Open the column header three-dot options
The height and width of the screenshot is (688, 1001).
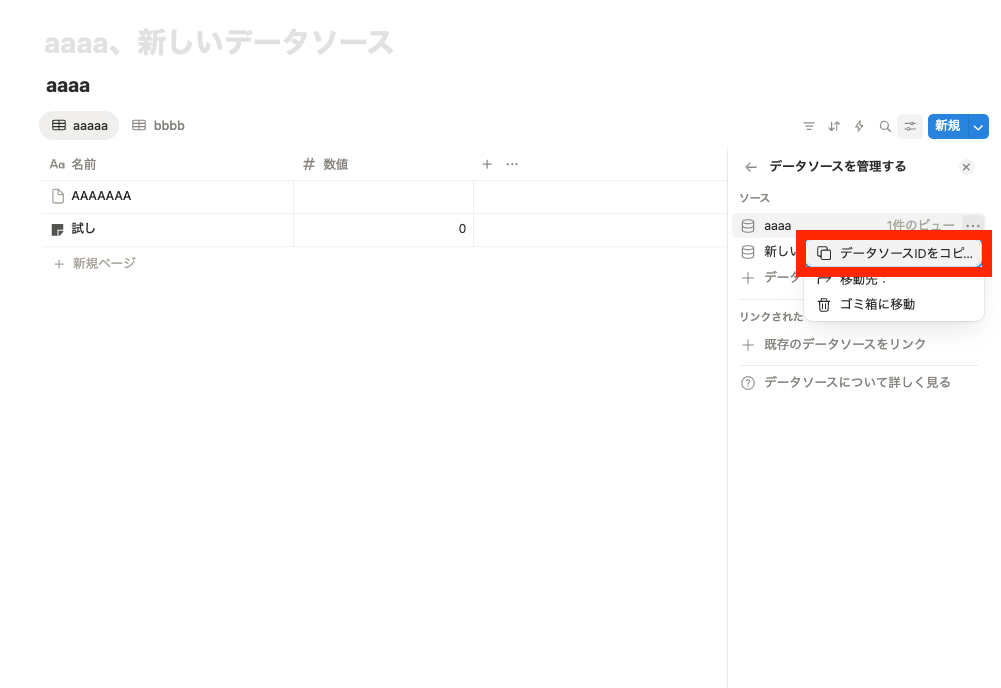[512, 164]
